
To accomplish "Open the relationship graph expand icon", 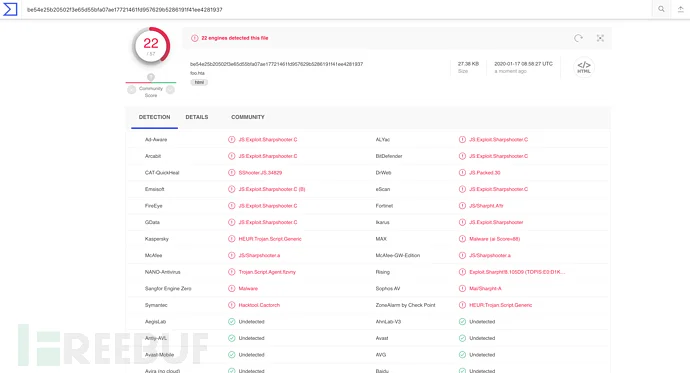I will 600,38.
